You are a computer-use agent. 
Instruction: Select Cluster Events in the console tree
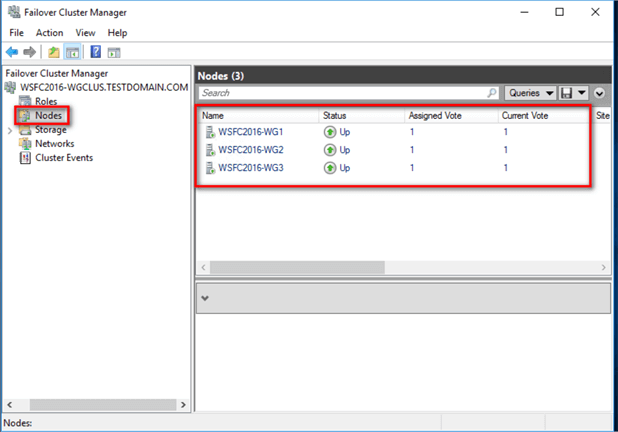pyautogui.click(x=64, y=158)
